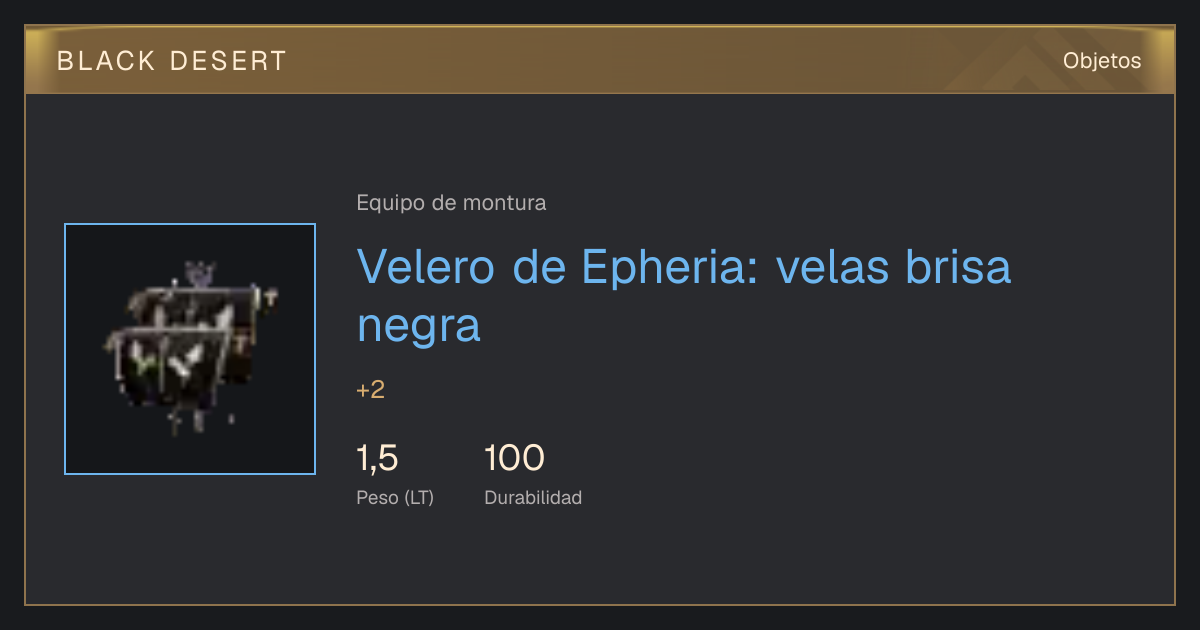Click the Peso (LT) label
Image resolution: width=1200 pixels, height=630 pixels.
(395, 497)
